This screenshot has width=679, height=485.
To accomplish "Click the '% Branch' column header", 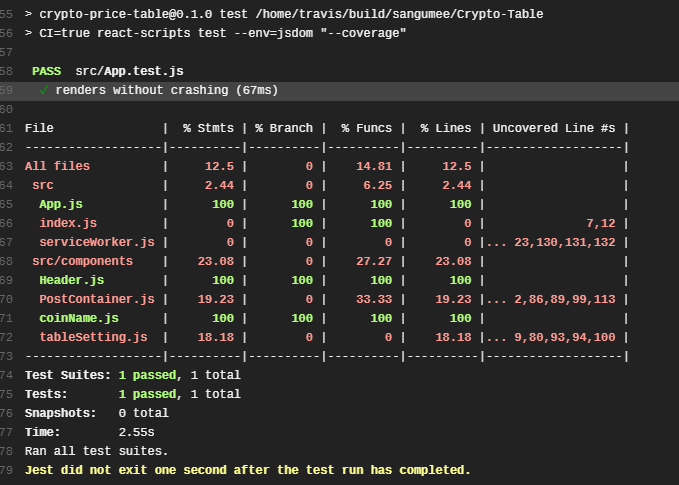I will coord(284,128).
